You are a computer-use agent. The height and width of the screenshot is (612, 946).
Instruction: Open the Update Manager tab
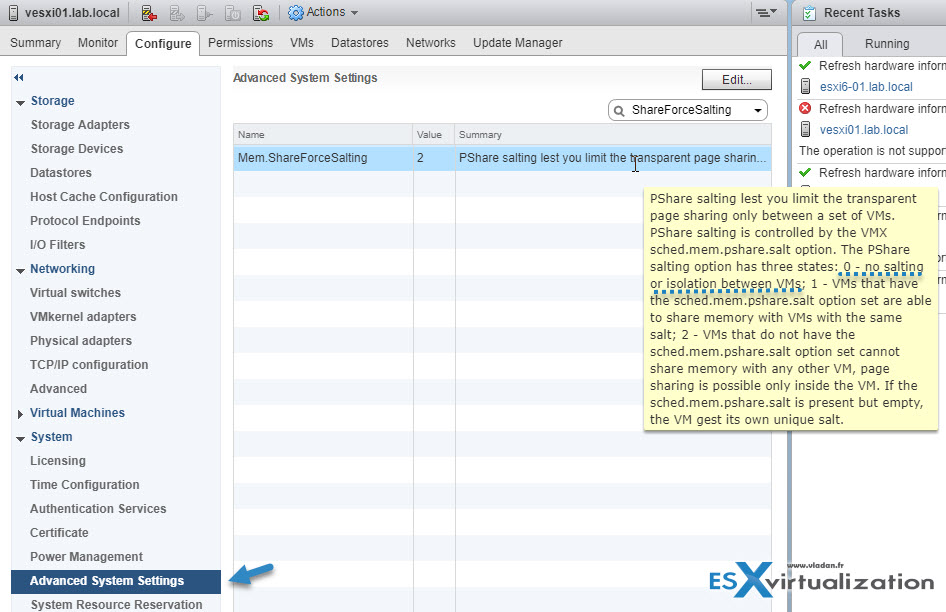coord(518,43)
